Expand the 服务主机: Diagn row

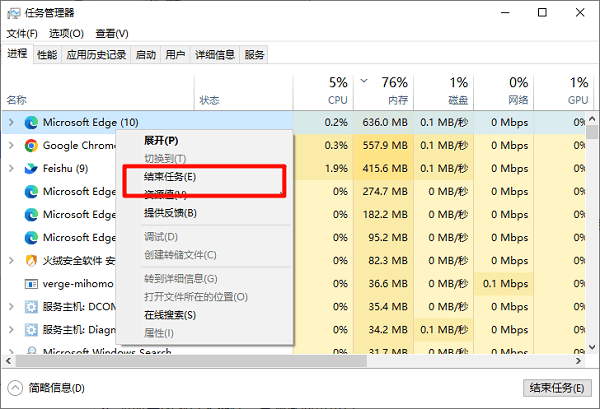coord(11,330)
